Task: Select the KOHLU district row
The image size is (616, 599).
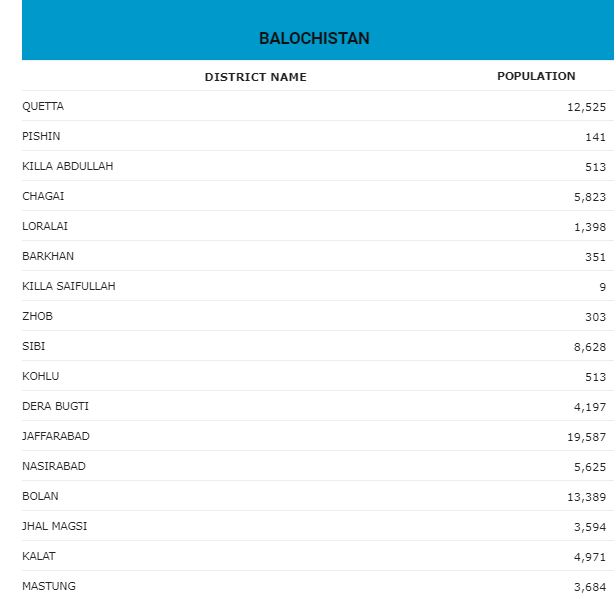Action: [x=40, y=376]
